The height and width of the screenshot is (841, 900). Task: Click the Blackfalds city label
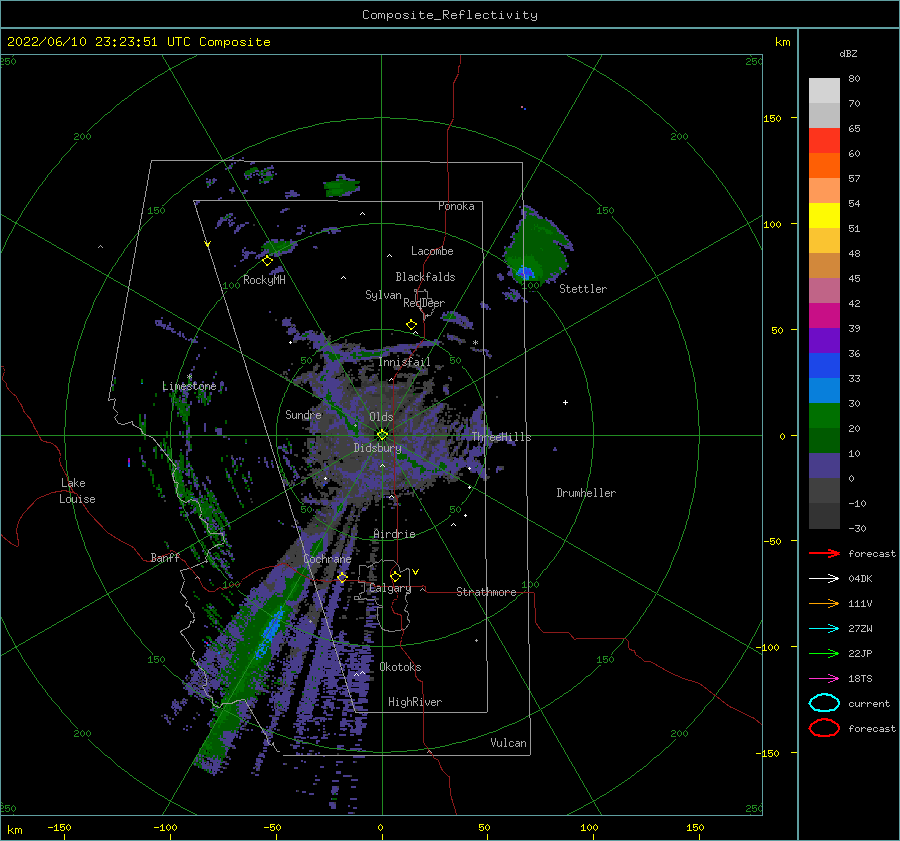425,277
